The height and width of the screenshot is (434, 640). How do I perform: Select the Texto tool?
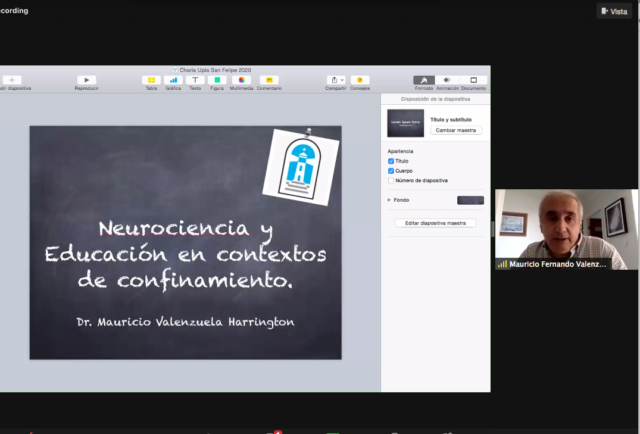click(x=195, y=80)
